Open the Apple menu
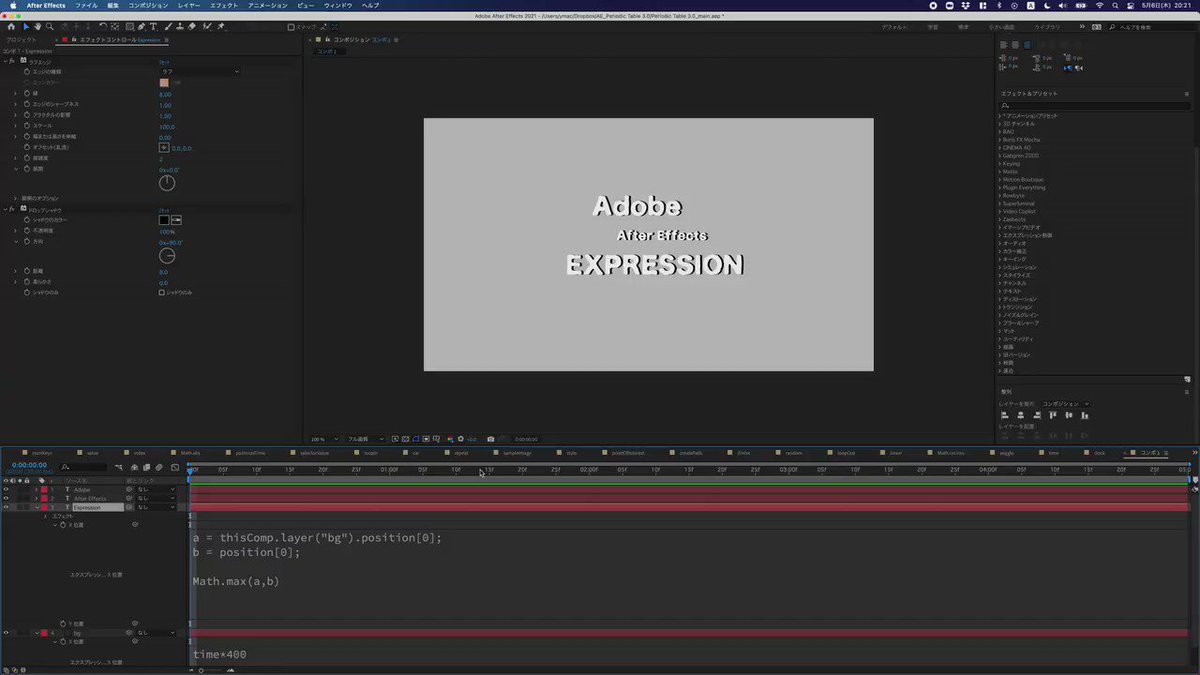This screenshot has width=1200, height=675. pyautogui.click(x=13, y=5)
